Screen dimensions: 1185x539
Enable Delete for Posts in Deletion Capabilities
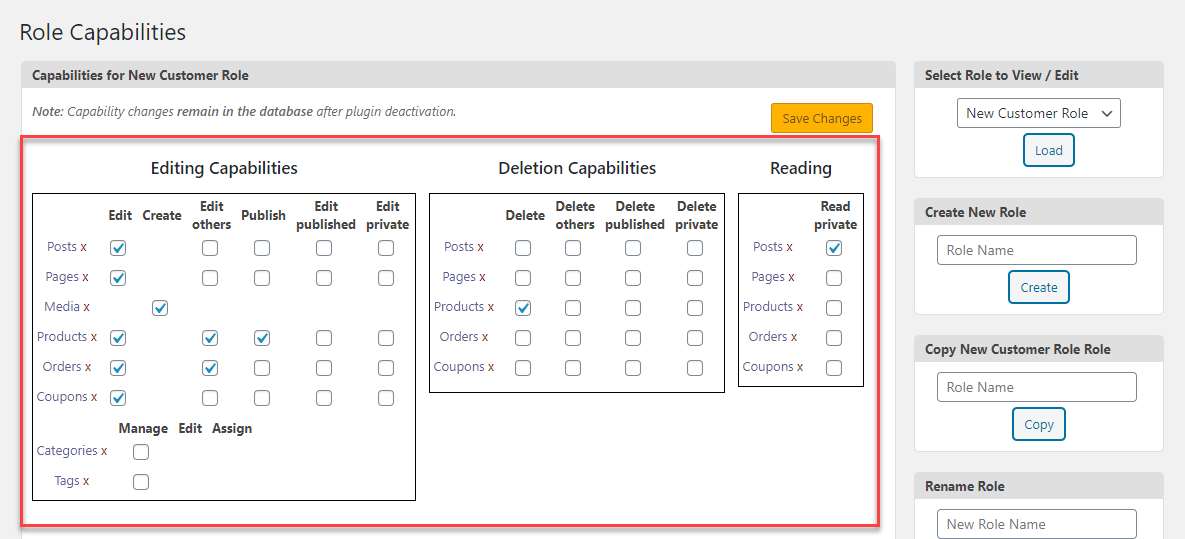pos(523,248)
